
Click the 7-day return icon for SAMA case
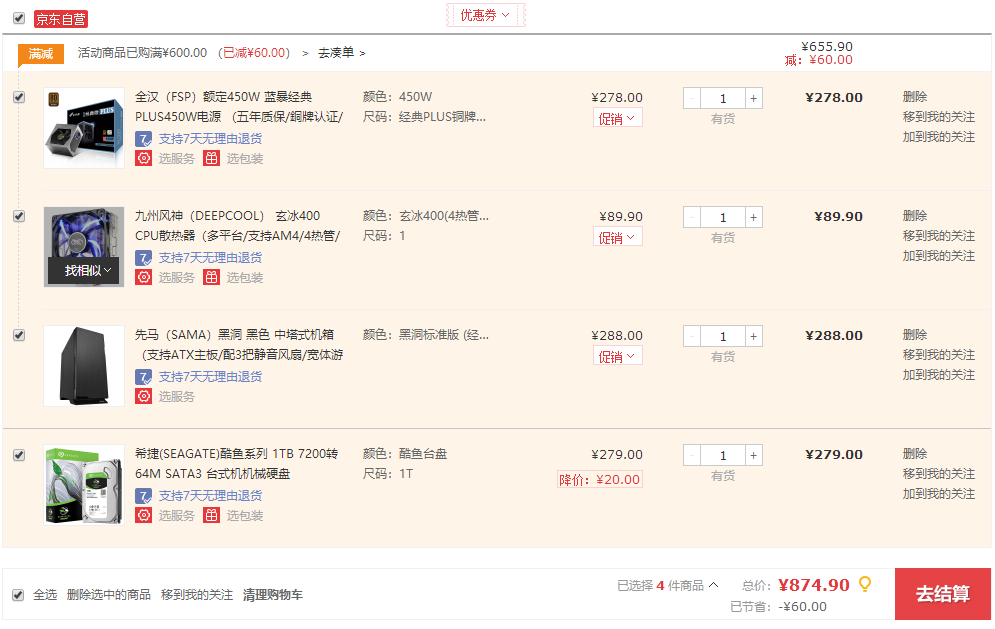point(143,377)
